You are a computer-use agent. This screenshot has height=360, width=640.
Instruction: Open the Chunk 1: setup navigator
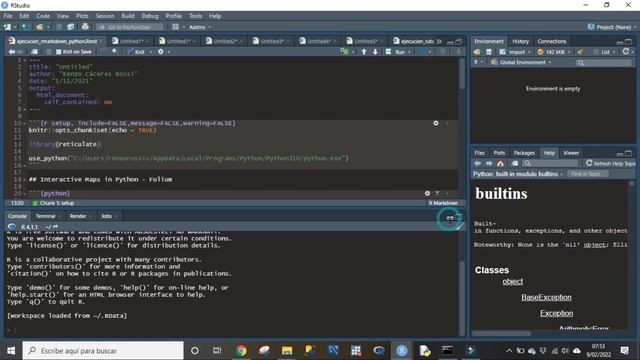[x=56, y=203]
